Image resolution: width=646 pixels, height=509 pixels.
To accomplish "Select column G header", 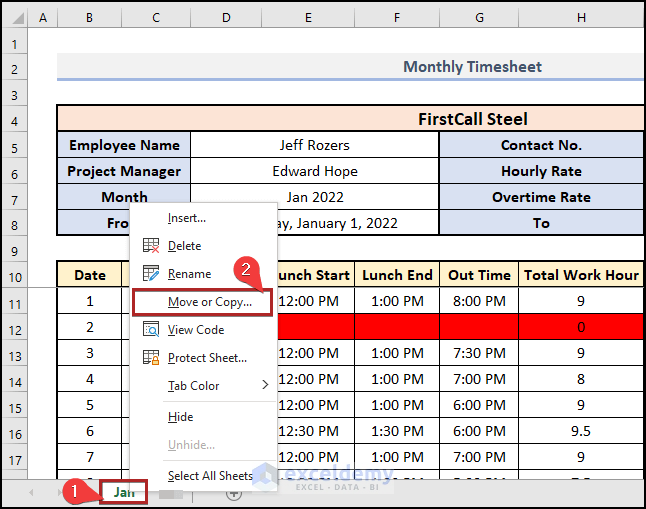I will (x=479, y=18).
